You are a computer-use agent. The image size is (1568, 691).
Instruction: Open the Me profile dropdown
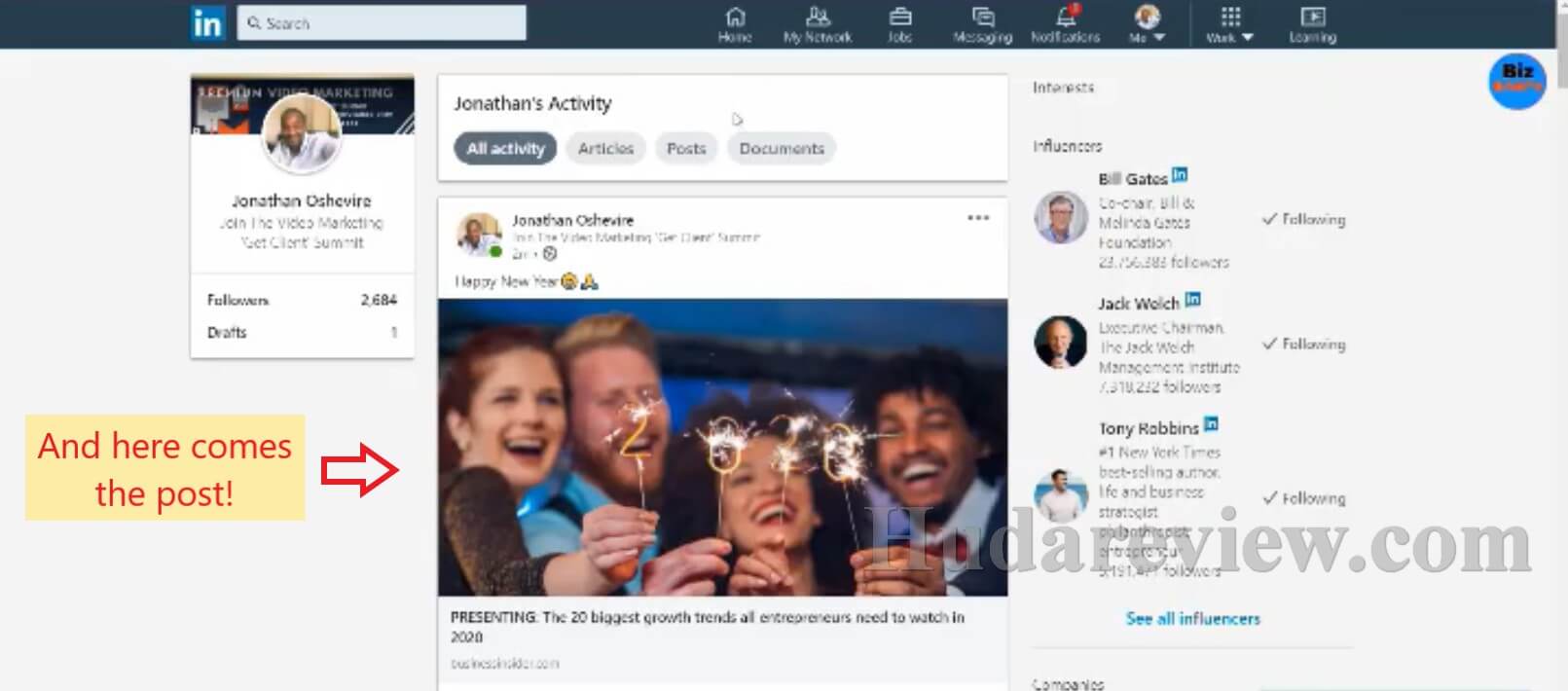point(1148,24)
